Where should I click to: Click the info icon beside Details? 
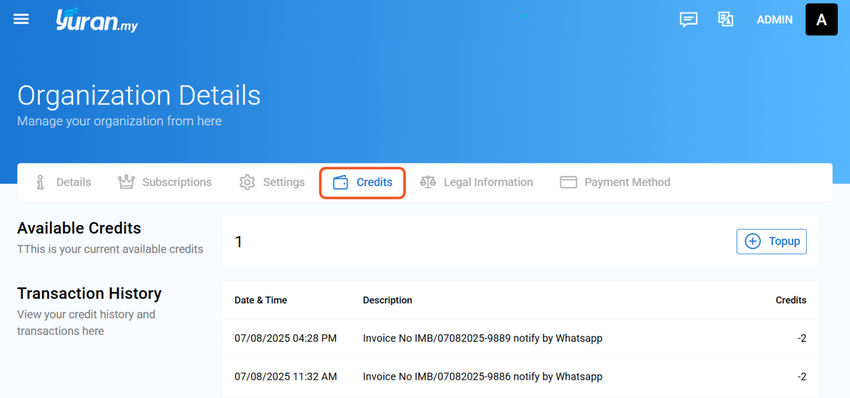tap(40, 182)
